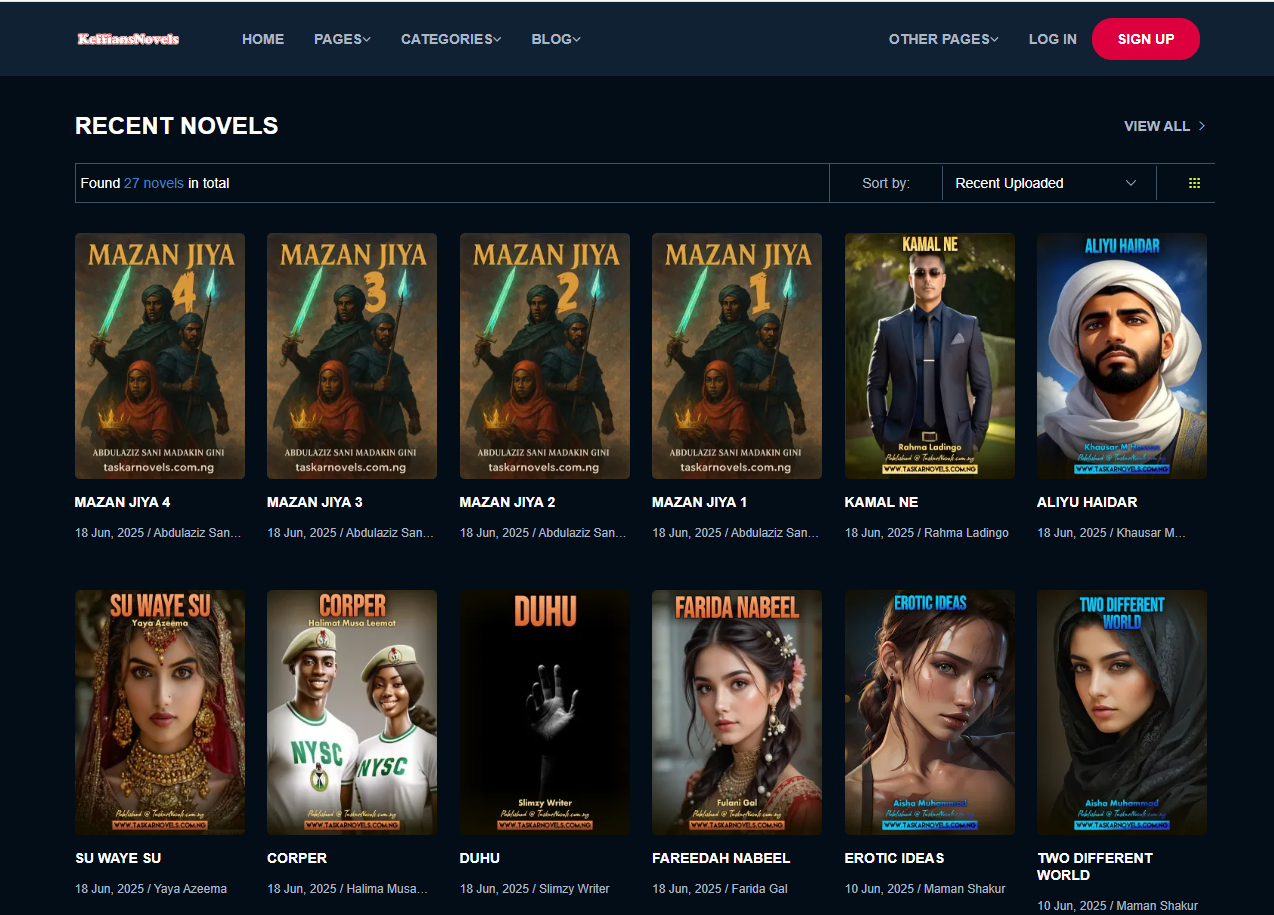The height and width of the screenshot is (915, 1274).
Task: Open the Kamal Ne book cover
Action: tap(929, 356)
